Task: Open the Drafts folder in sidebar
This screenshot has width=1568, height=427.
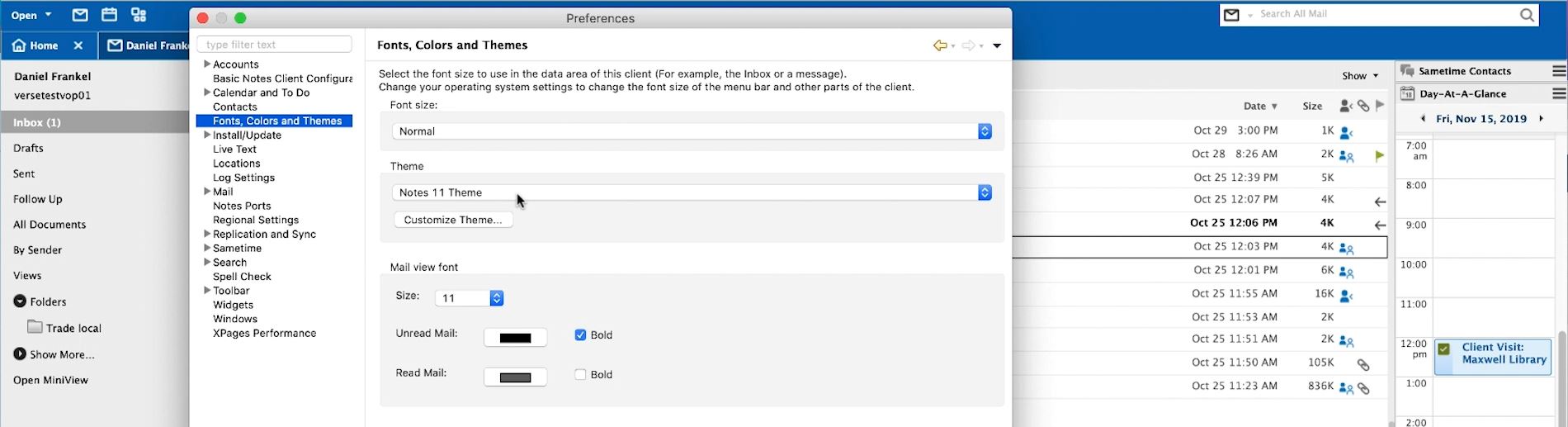Action: coord(28,148)
